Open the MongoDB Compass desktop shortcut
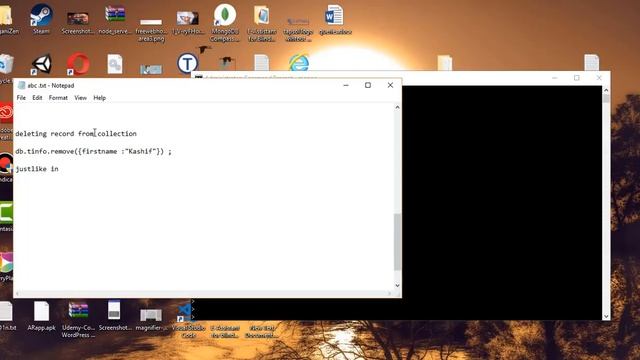The image size is (640, 360). click(224, 22)
